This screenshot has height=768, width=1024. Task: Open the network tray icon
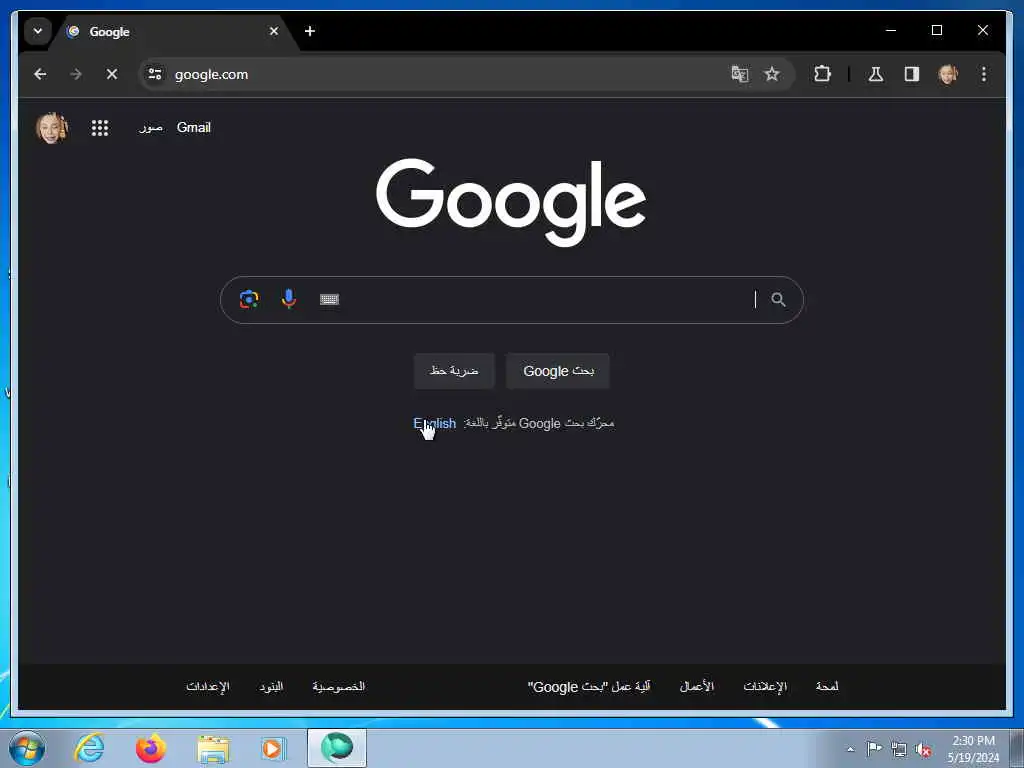(x=899, y=749)
